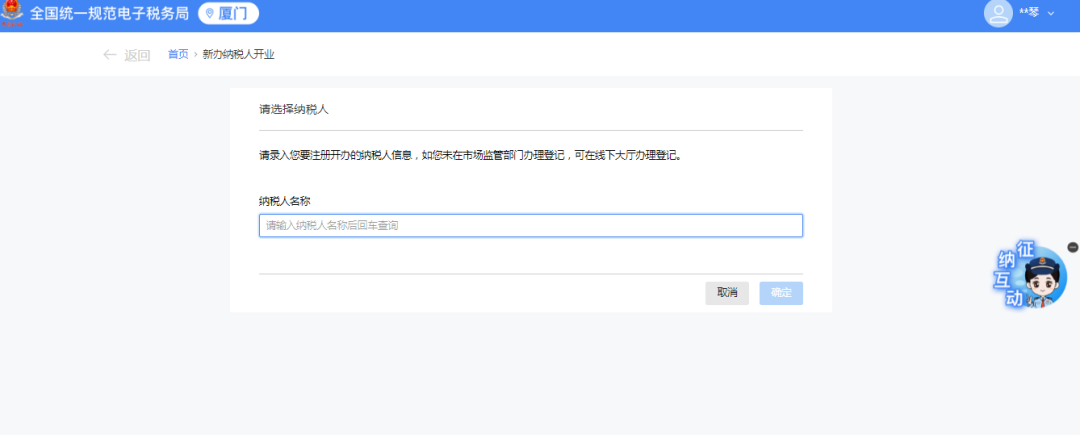Image resolution: width=1080 pixels, height=435 pixels.
Task: Click the 取消 button
Action: click(x=727, y=293)
